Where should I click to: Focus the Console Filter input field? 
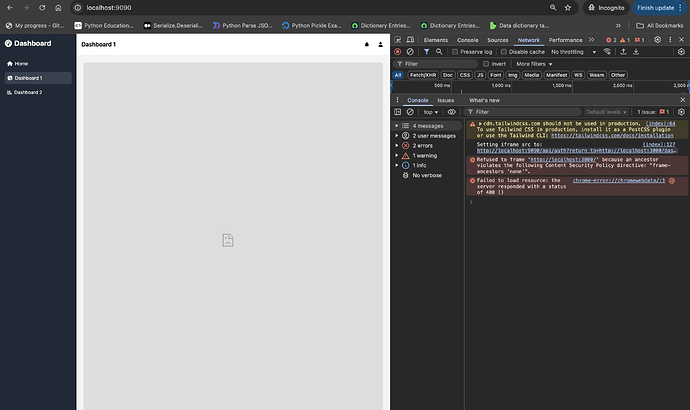522,112
